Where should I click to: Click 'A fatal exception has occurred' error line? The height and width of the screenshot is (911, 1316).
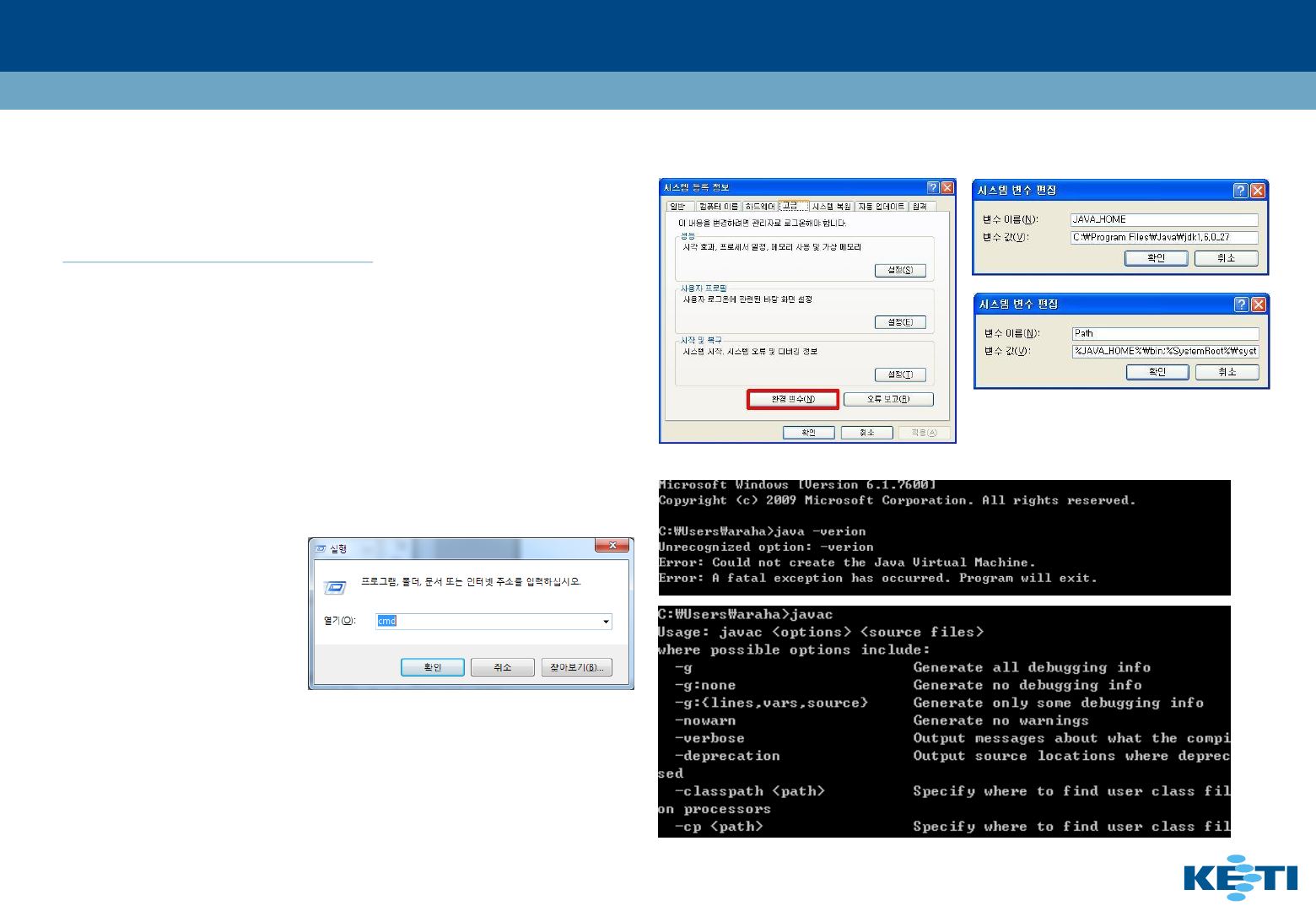[878, 579]
